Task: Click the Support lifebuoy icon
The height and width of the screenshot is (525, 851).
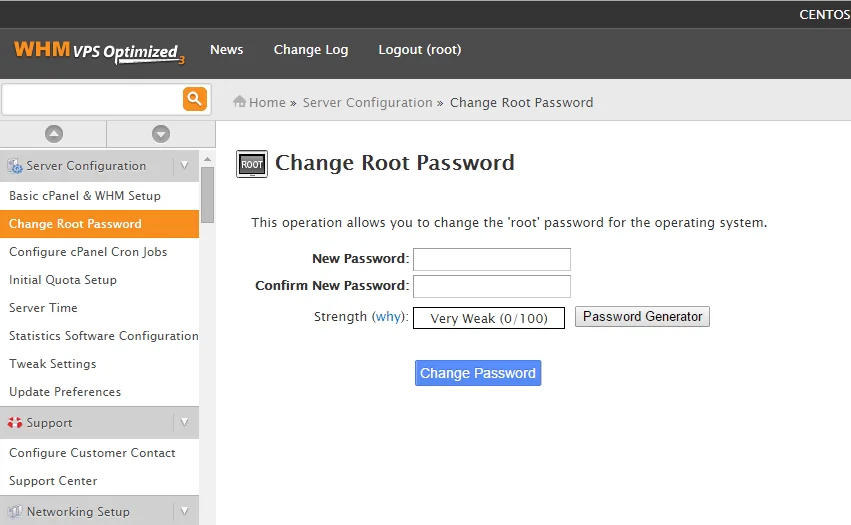Action: point(15,423)
